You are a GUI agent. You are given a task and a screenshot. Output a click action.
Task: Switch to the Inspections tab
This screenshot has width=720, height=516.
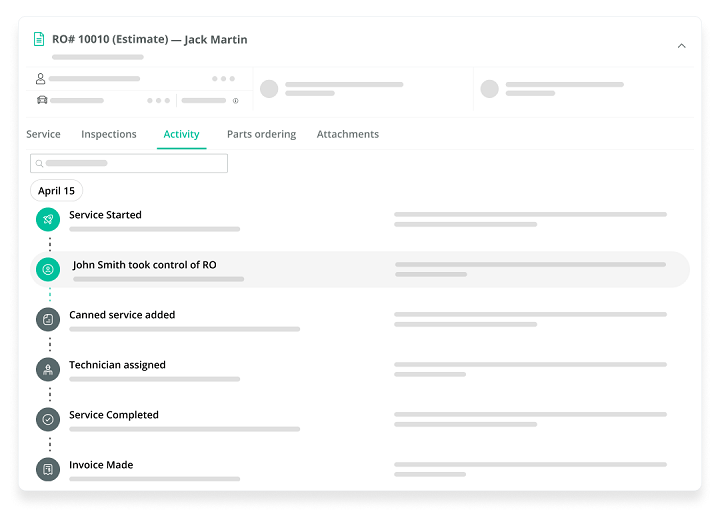tap(109, 134)
